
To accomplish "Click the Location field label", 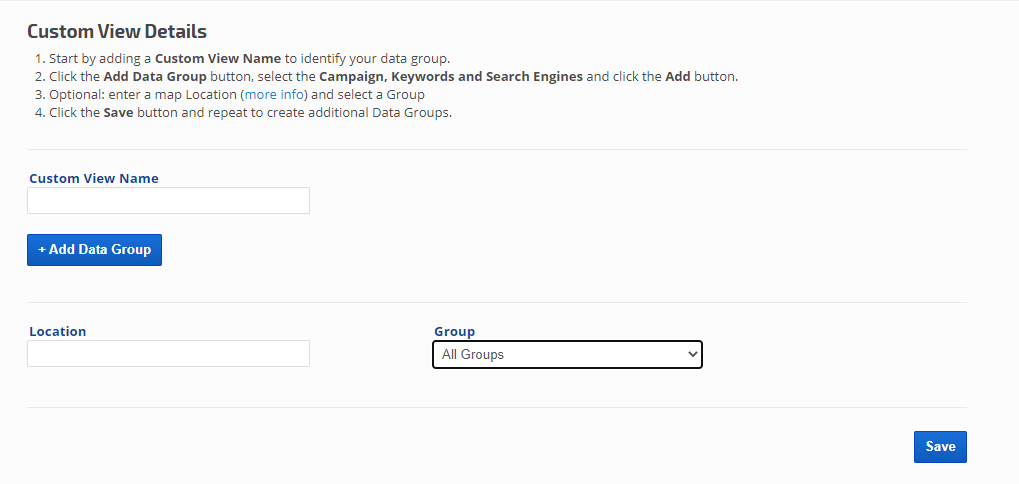I will click(58, 331).
